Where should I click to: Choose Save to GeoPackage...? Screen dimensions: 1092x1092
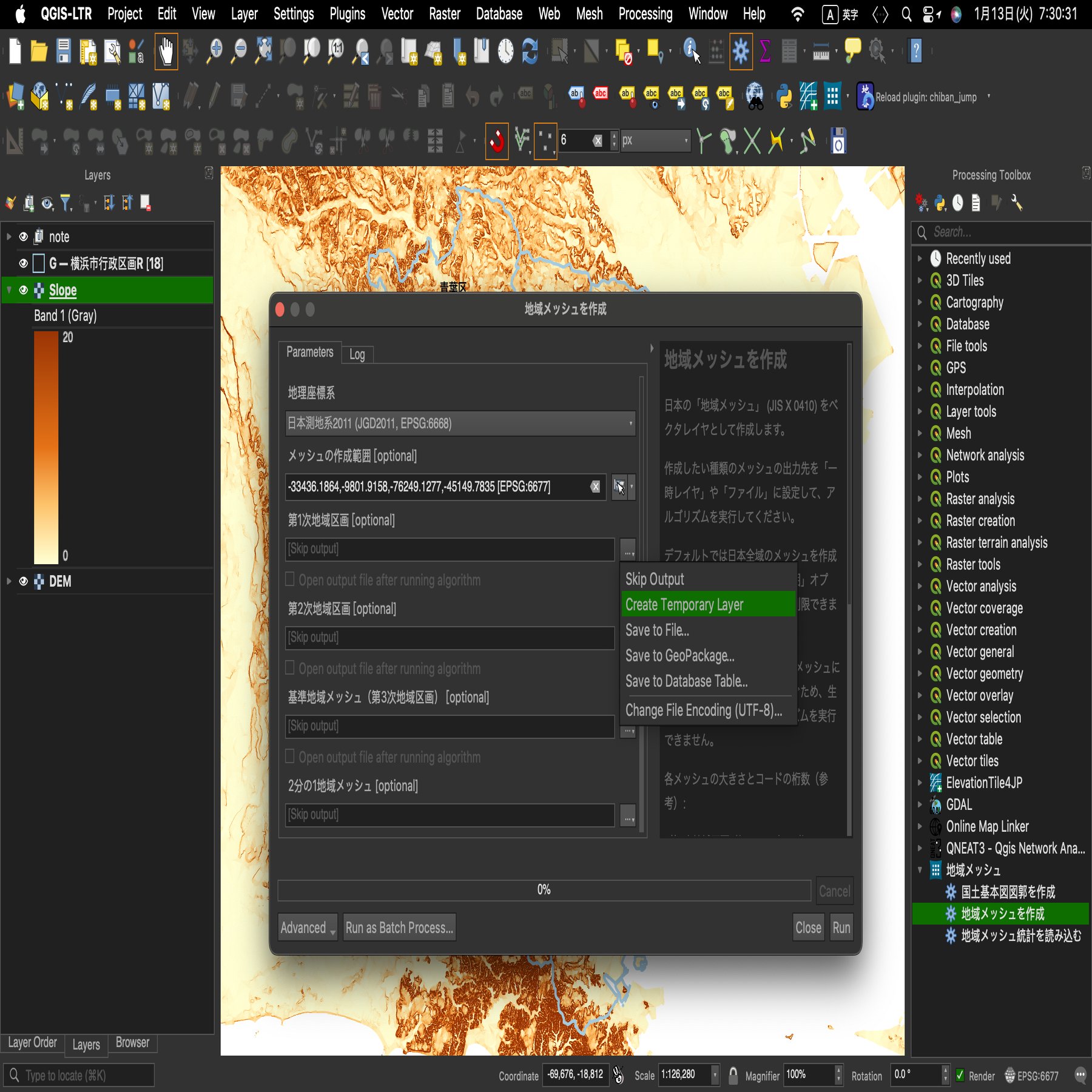[x=708, y=656]
